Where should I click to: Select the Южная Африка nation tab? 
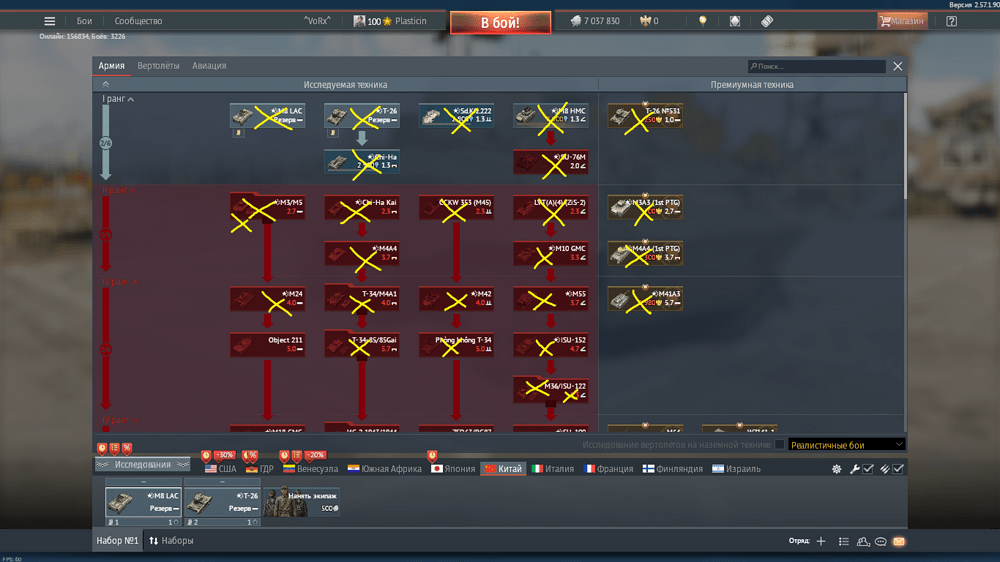coord(385,469)
